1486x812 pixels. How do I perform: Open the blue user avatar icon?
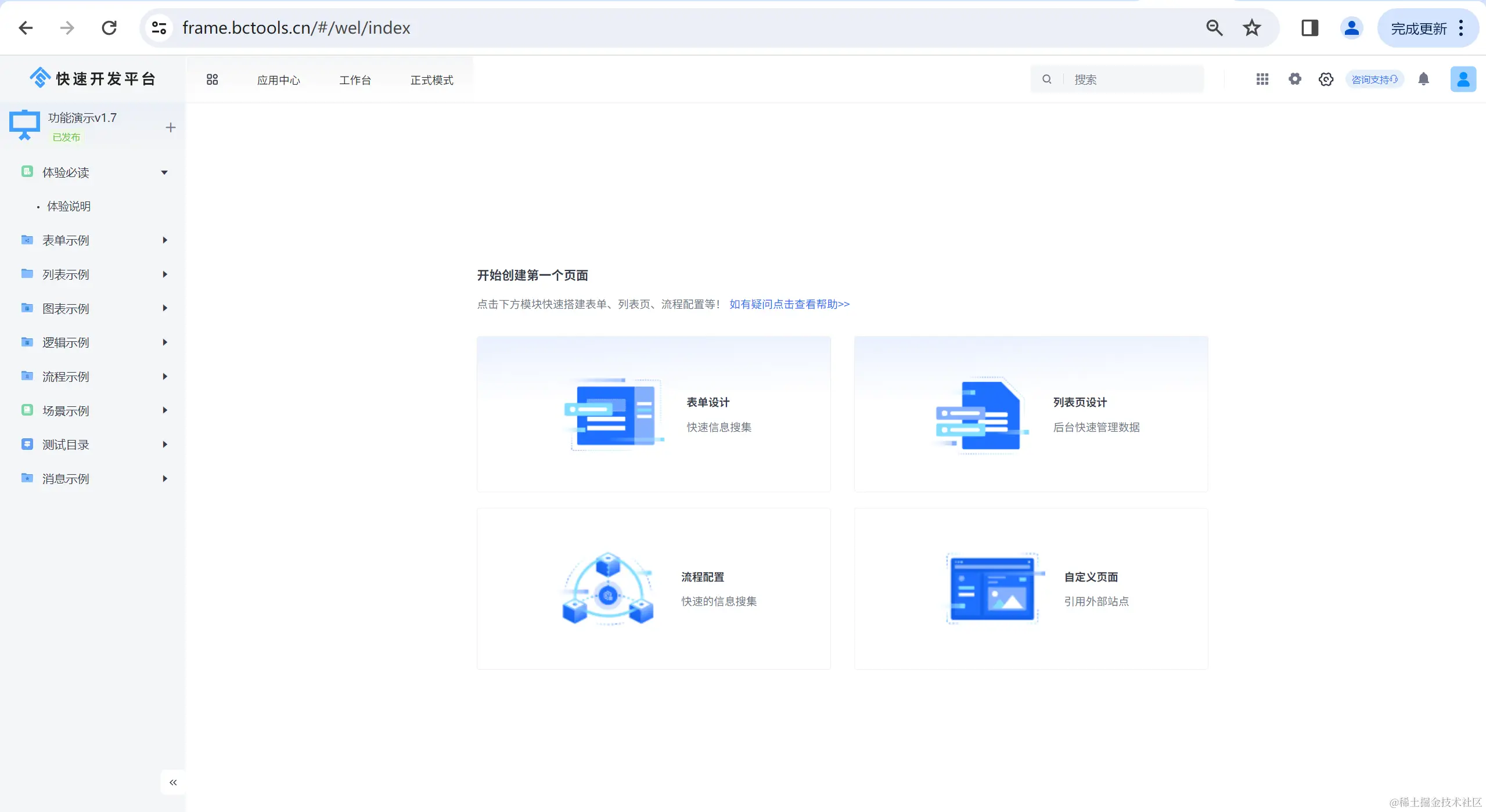(x=1462, y=79)
